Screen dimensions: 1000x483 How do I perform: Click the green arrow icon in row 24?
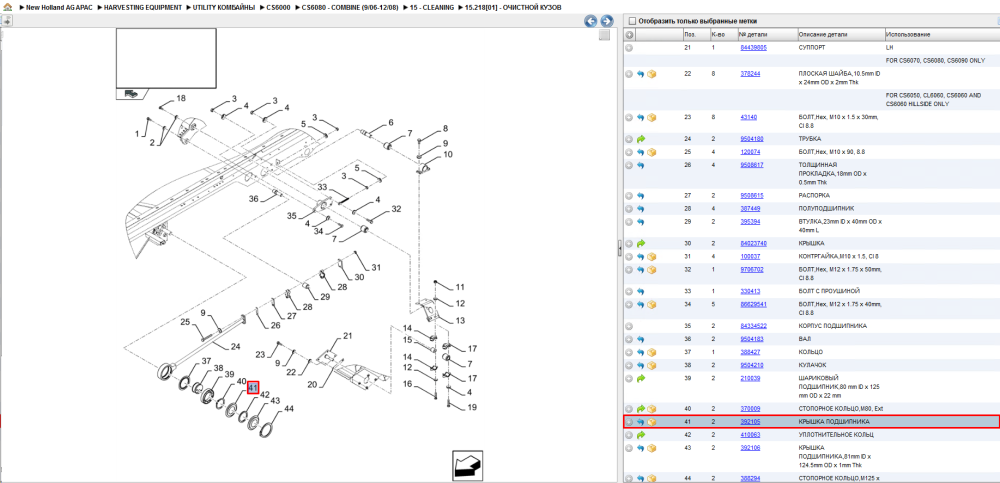[640, 138]
